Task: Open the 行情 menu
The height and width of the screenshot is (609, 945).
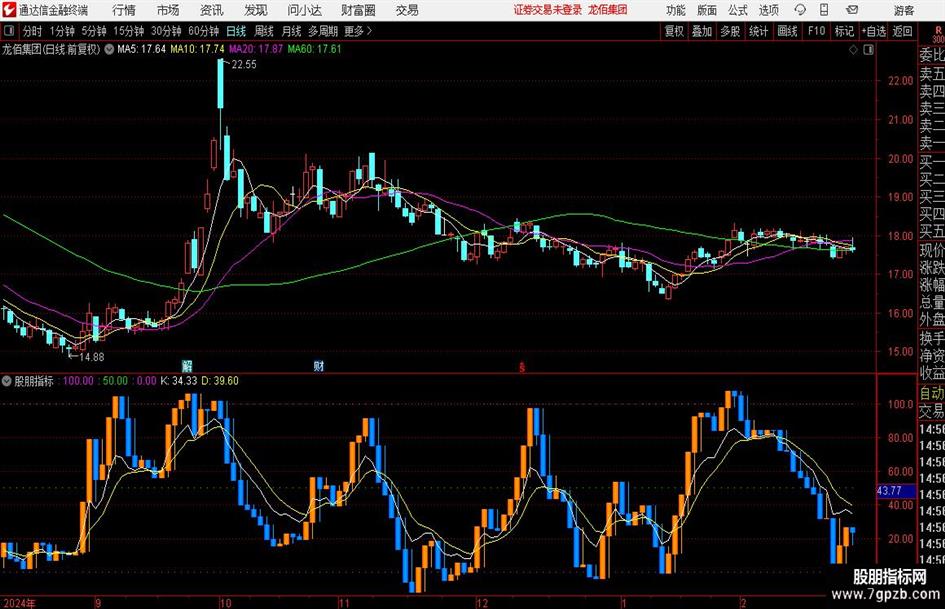Action: [124, 10]
